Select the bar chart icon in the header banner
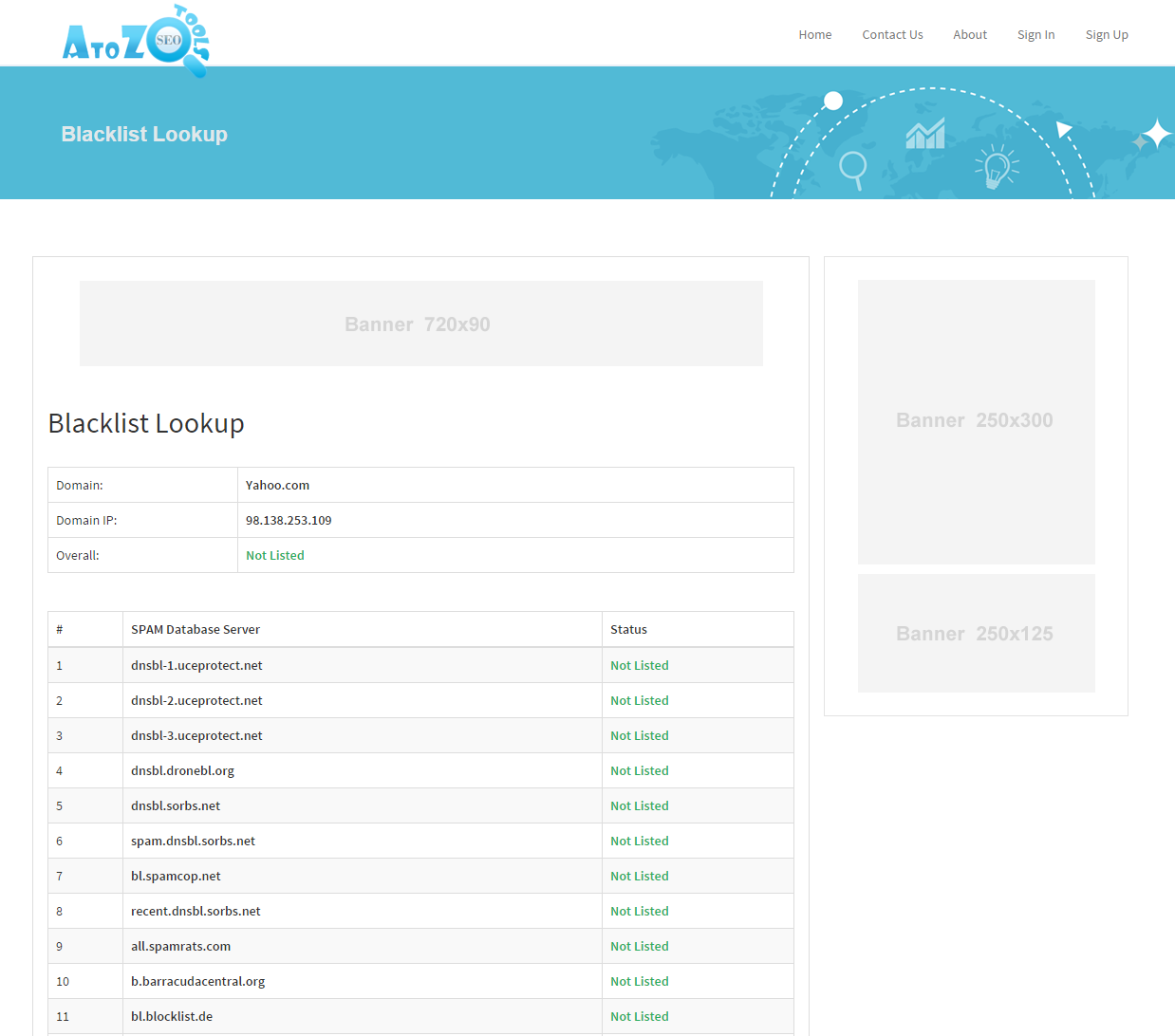The width and height of the screenshot is (1175, 1036). (x=924, y=134)
